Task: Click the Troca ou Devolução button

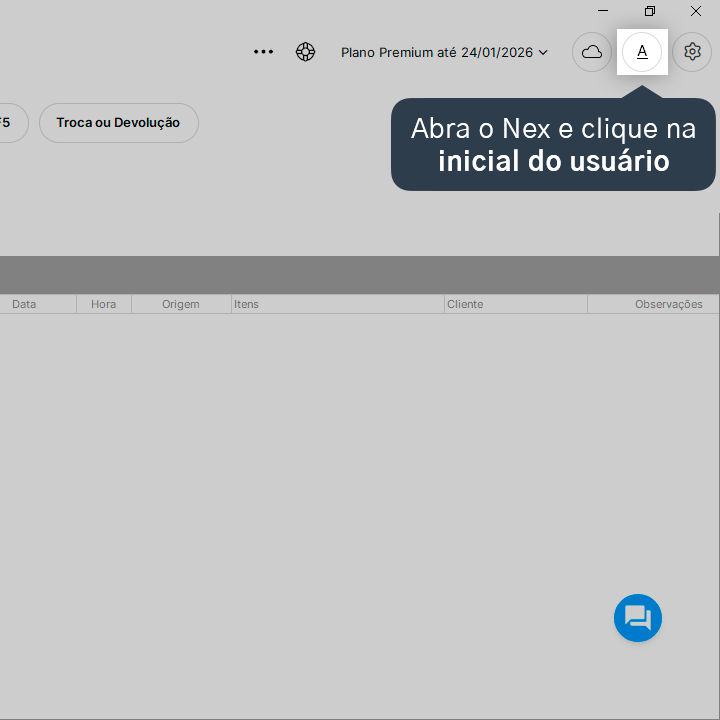Action: coord(119,123)
